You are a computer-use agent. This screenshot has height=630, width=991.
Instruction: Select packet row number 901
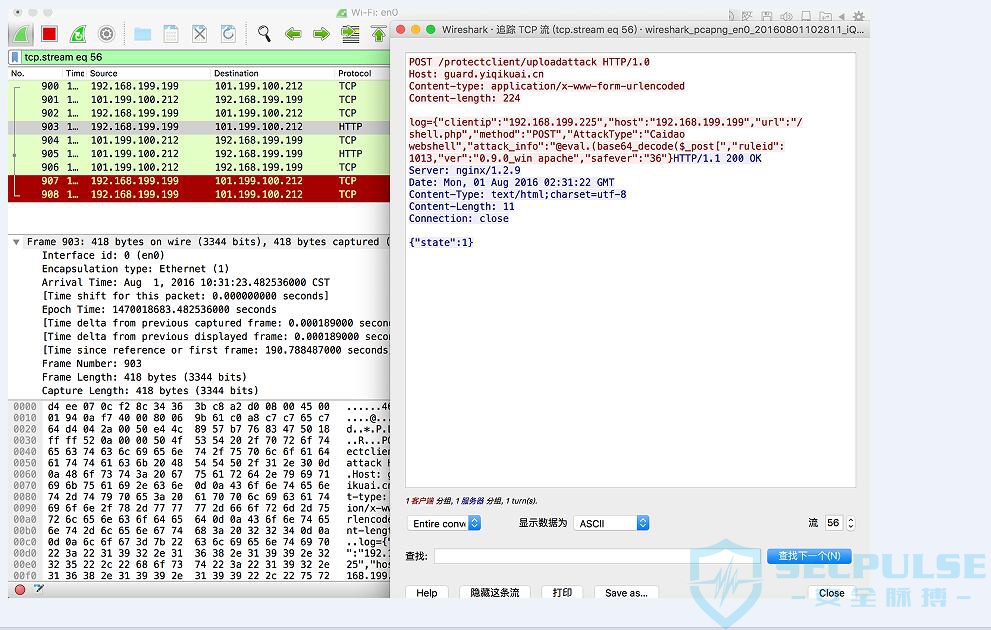click(x=199, y=100)
